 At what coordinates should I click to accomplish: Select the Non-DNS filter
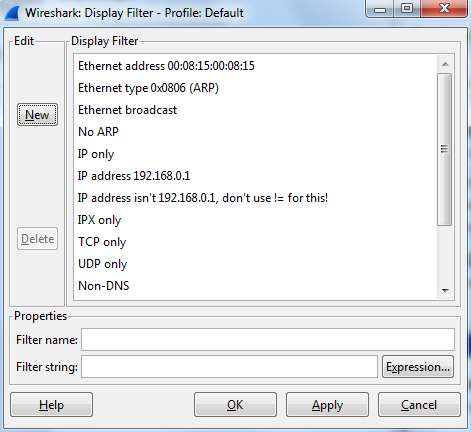tap(255, 286)
